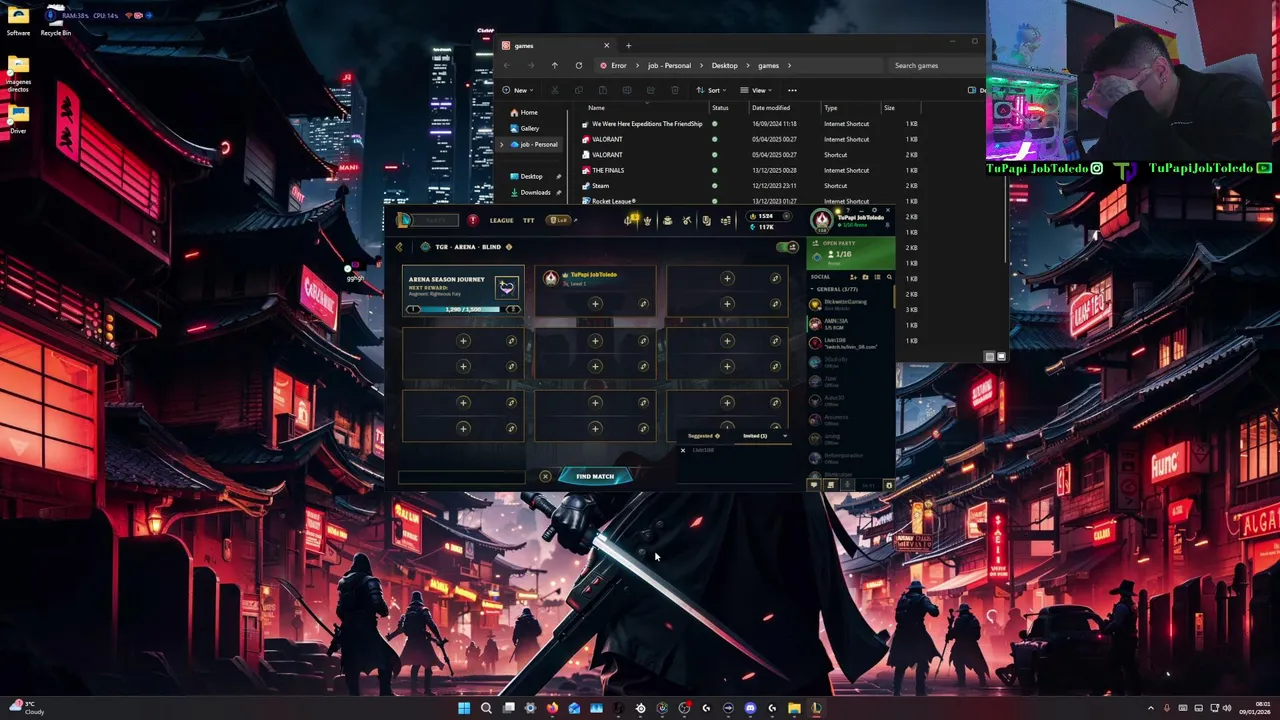Click the lobby chat input field
Image resolution: width=1280 pixels, height=720 pixels.
(461, 476)
